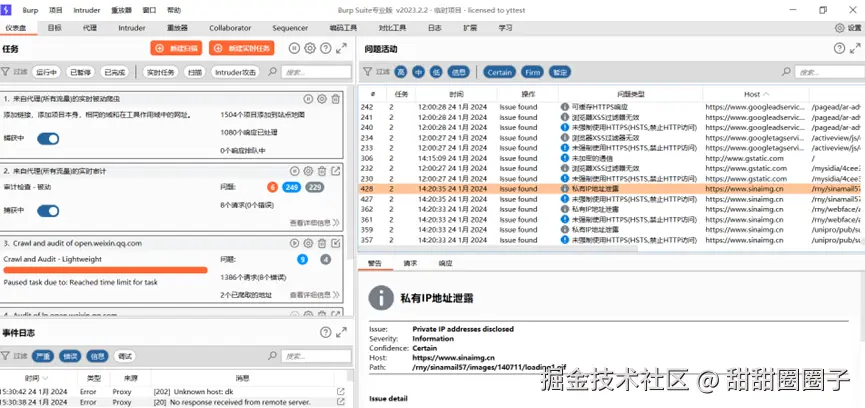Click the 249 issues badge in task 2

[292, 187]
